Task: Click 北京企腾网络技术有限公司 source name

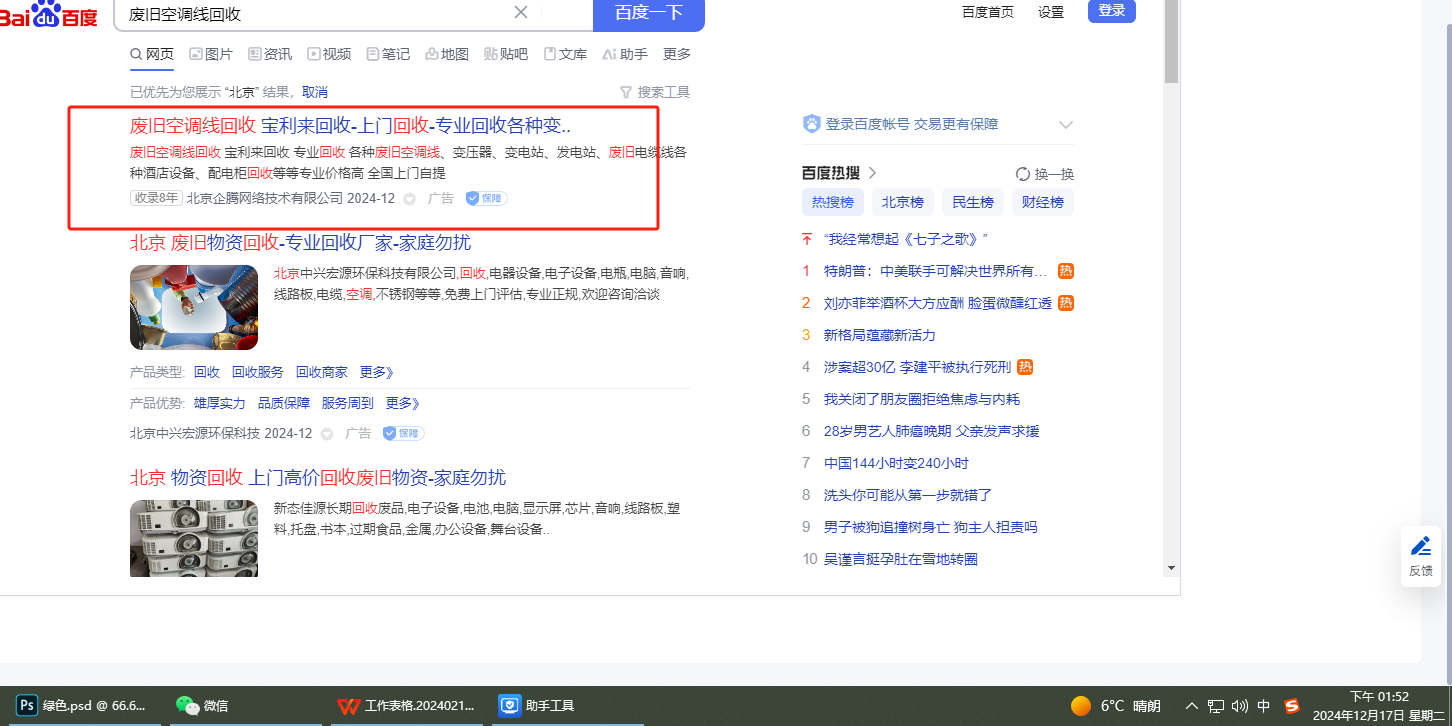Action: tap(265, 198)
